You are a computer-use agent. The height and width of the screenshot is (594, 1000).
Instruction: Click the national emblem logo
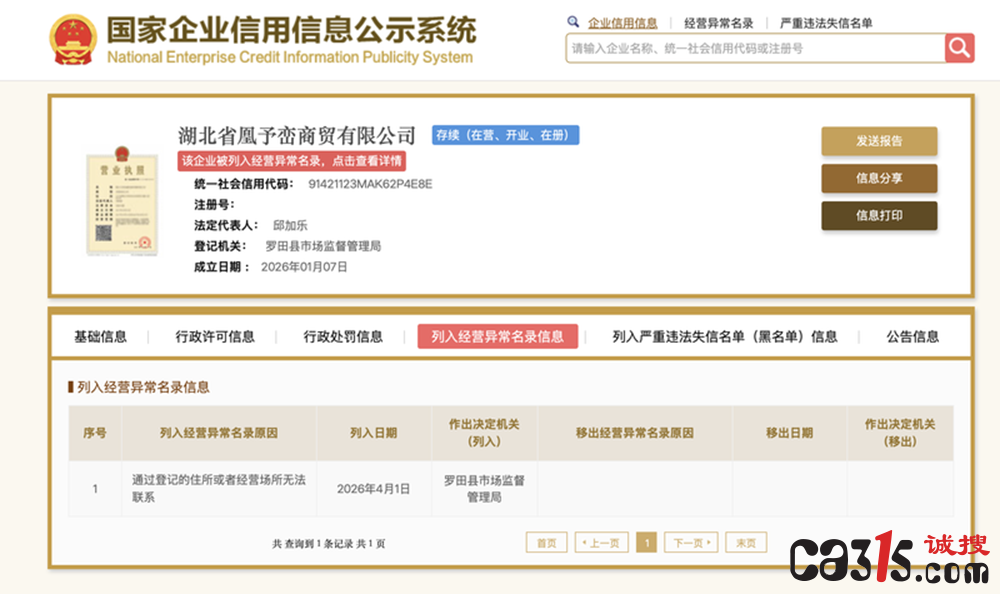pos(72,40)
